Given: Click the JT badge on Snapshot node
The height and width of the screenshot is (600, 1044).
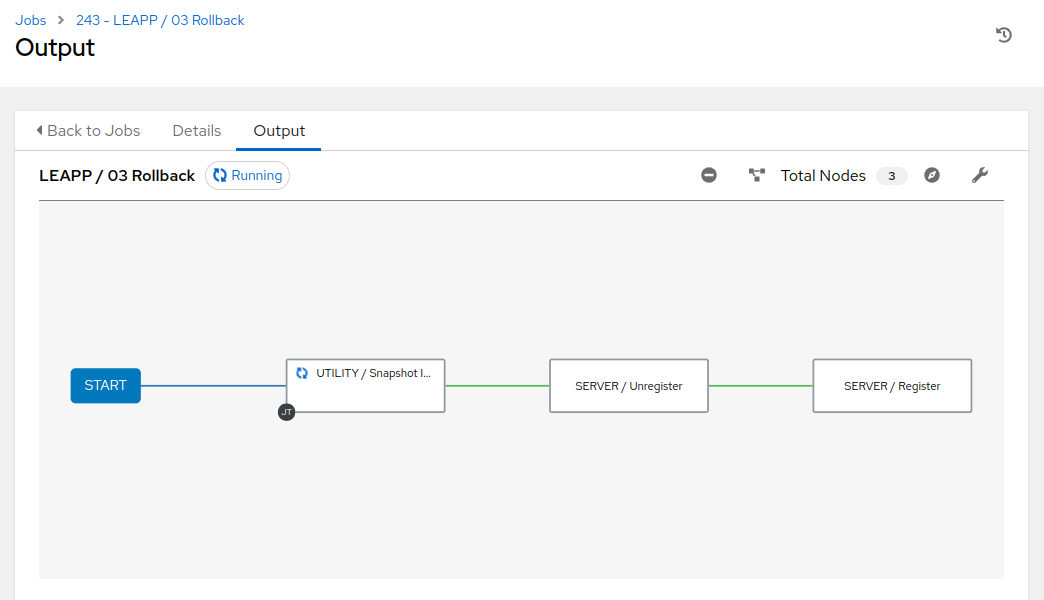Looking at the screenshot, I should 286,412.
